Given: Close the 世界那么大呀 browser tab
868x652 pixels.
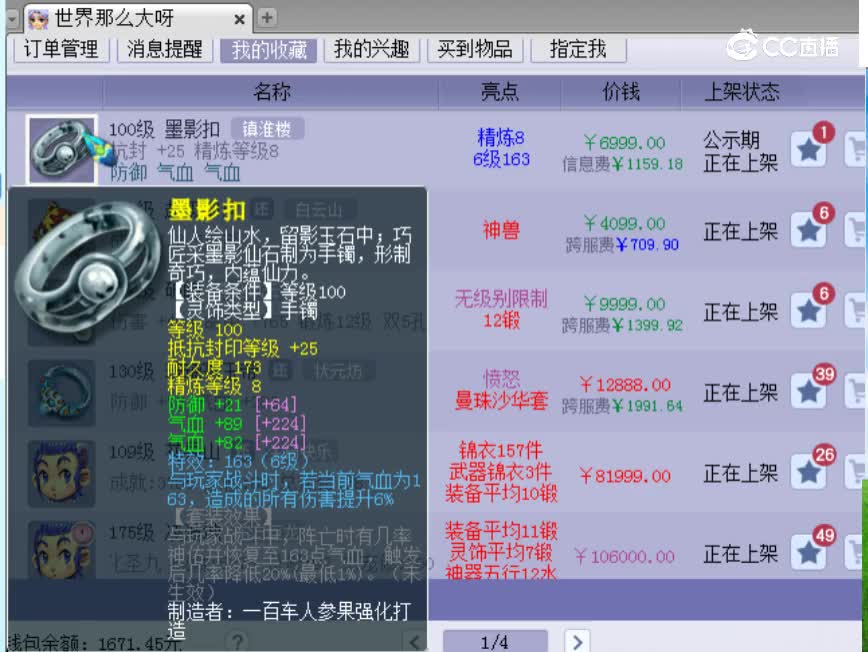Looking at the screenshot, I should pos(239,20).
